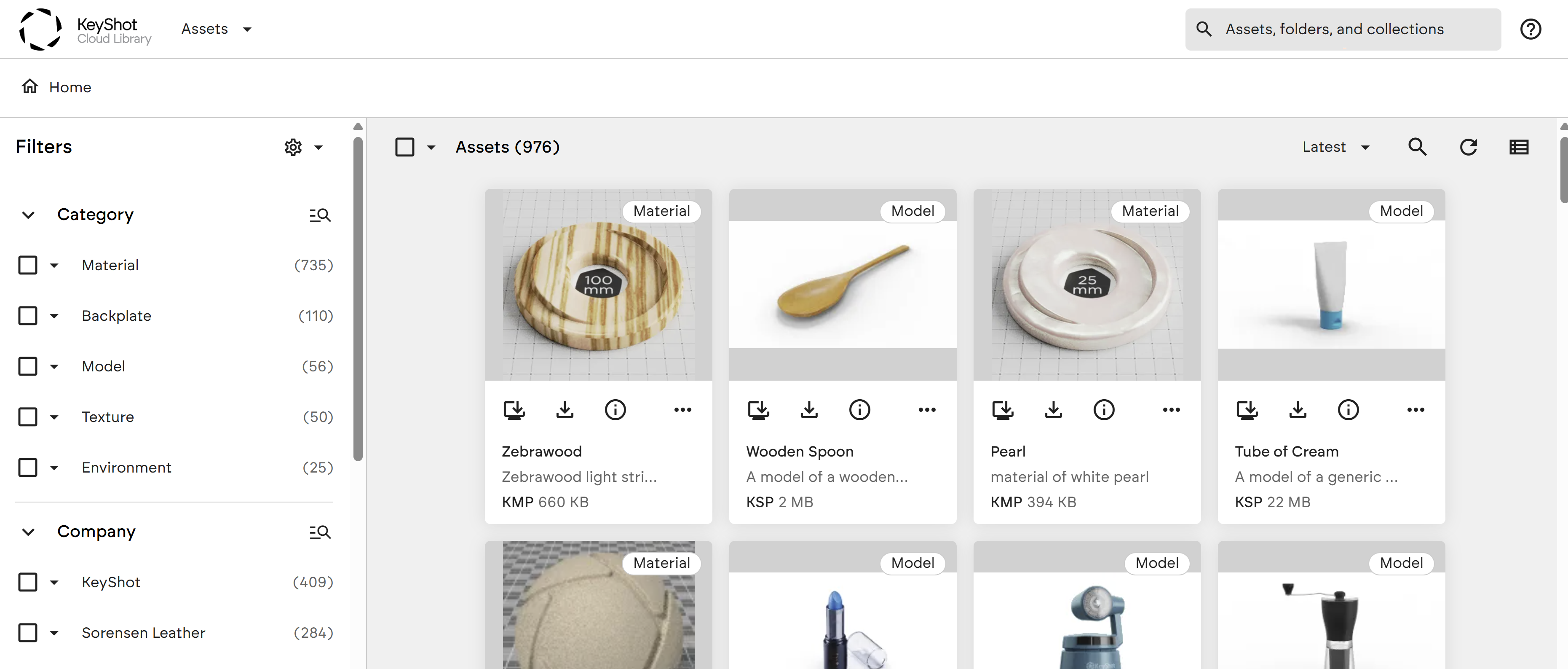Open the help question mark icon
Viewport: 1568px width, 669px height.
1530,29
